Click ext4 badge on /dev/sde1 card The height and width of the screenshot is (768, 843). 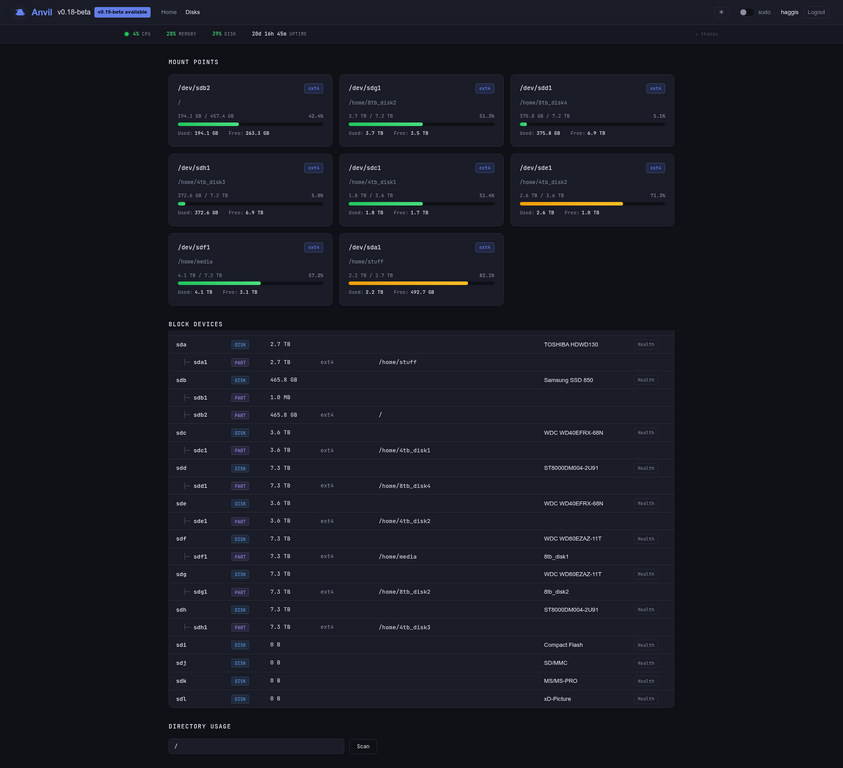click(x=655, y=168)
